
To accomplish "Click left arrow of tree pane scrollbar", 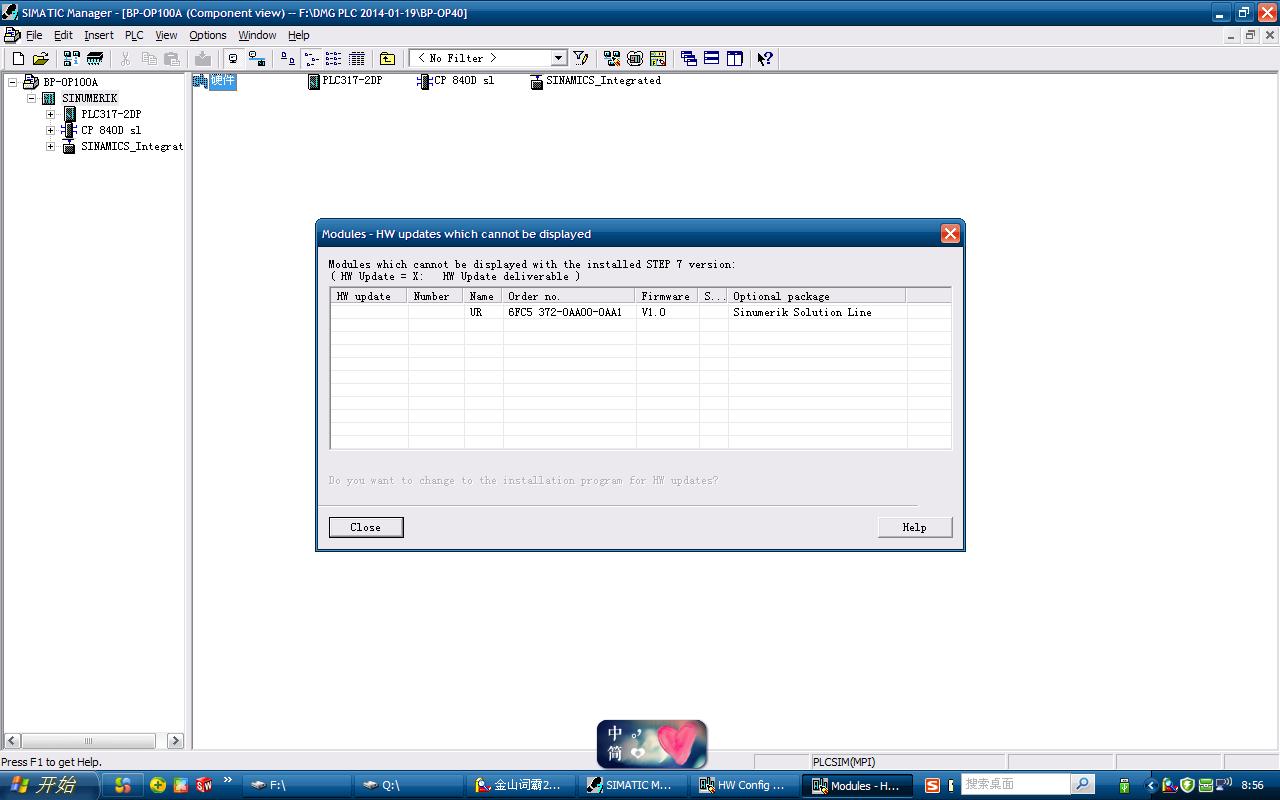I will pyautogui.click(x=12, y=741).
